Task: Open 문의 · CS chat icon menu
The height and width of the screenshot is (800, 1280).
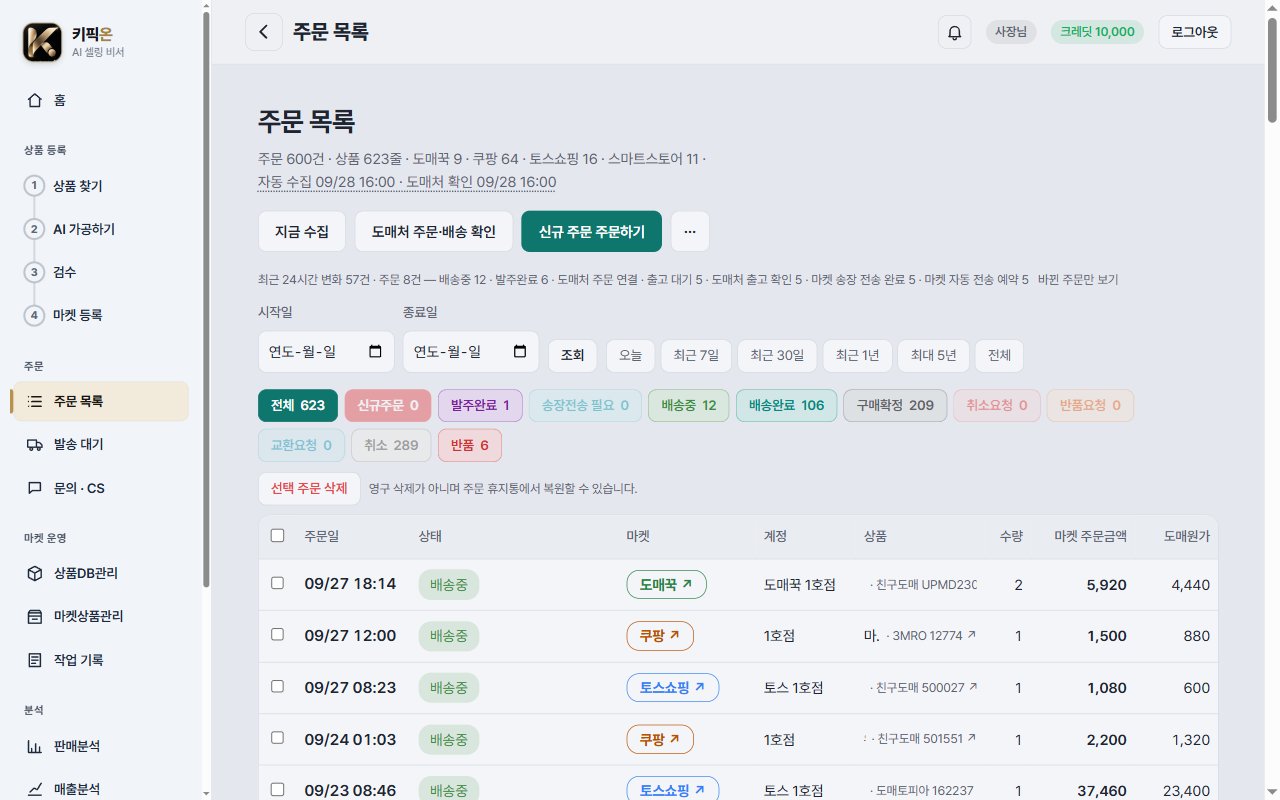Action: tap(99, 488)
